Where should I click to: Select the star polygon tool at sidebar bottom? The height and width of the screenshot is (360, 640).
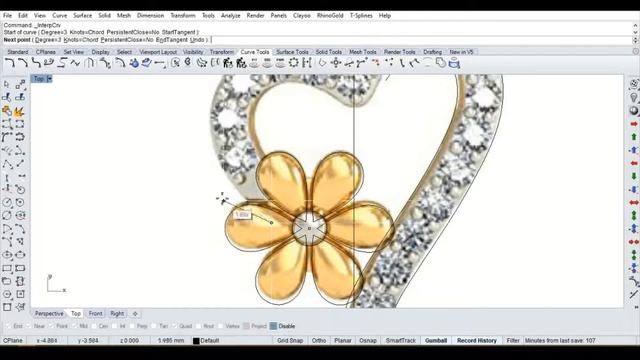click(x=20, y=307)
